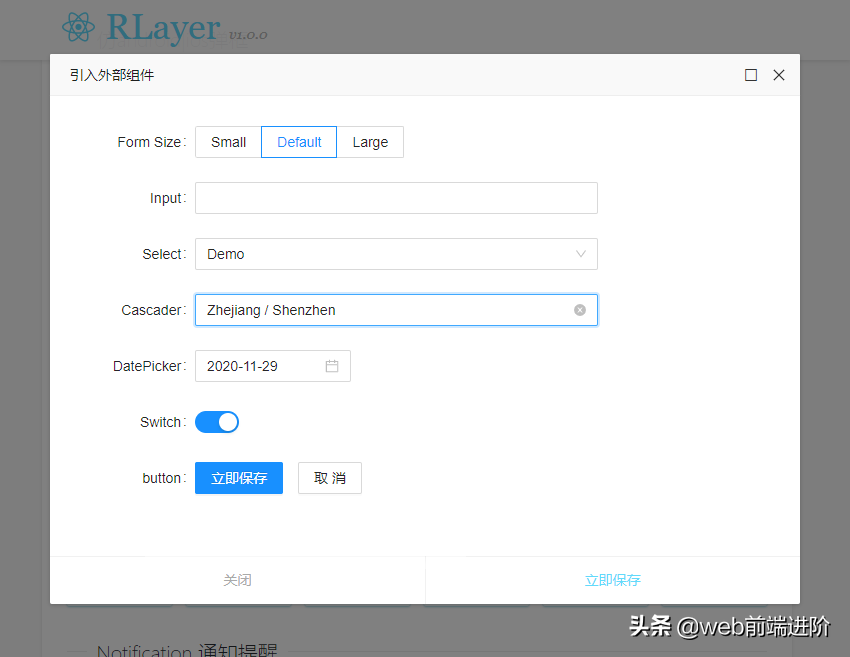Click 立即保存 in the dialog footer
This screenshot has height=657, width=850.
[613, 580]
